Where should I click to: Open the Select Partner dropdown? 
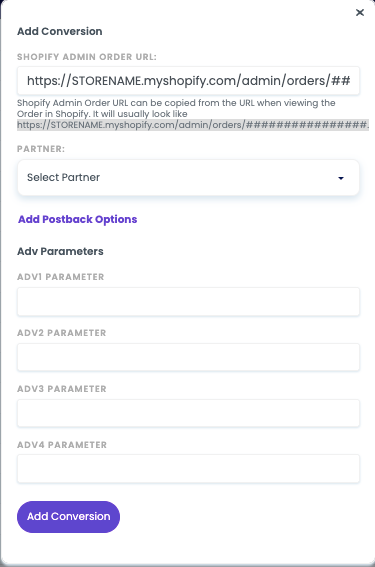point(188,178)
